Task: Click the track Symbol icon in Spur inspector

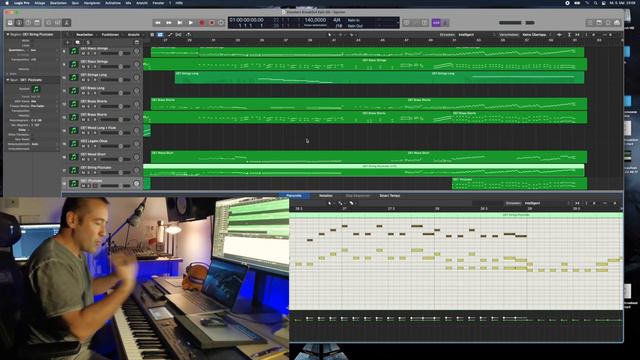Action: 36,89
